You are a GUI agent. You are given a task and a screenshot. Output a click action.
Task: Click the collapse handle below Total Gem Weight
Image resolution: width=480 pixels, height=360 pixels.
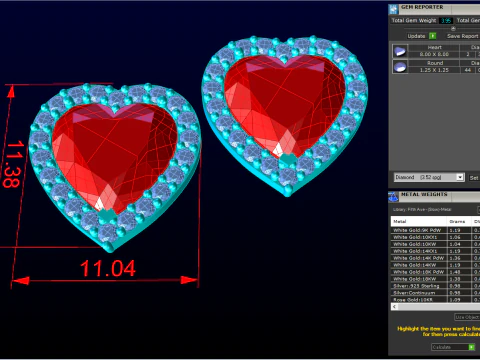click(453, 28)
